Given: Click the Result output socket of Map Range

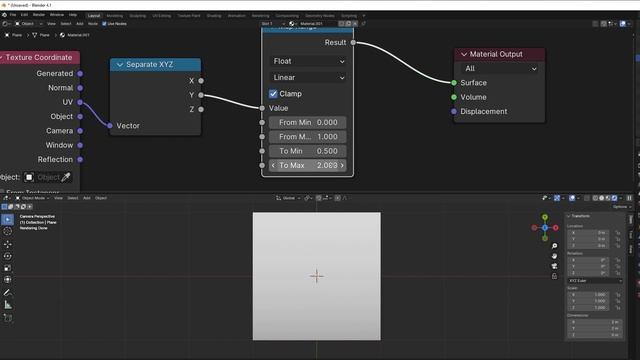Looking at the screenshot, I should (x=353, y=42).
